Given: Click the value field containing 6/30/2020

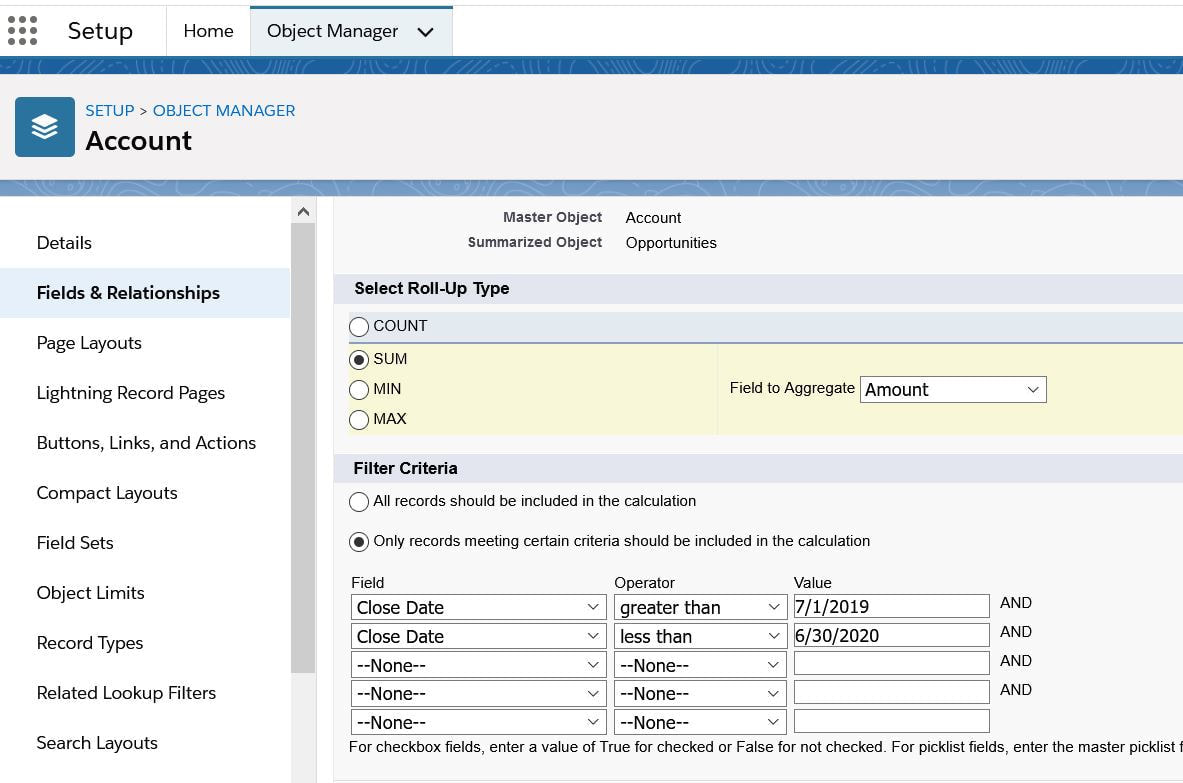Looking at the screenshot, I should 892,635.
